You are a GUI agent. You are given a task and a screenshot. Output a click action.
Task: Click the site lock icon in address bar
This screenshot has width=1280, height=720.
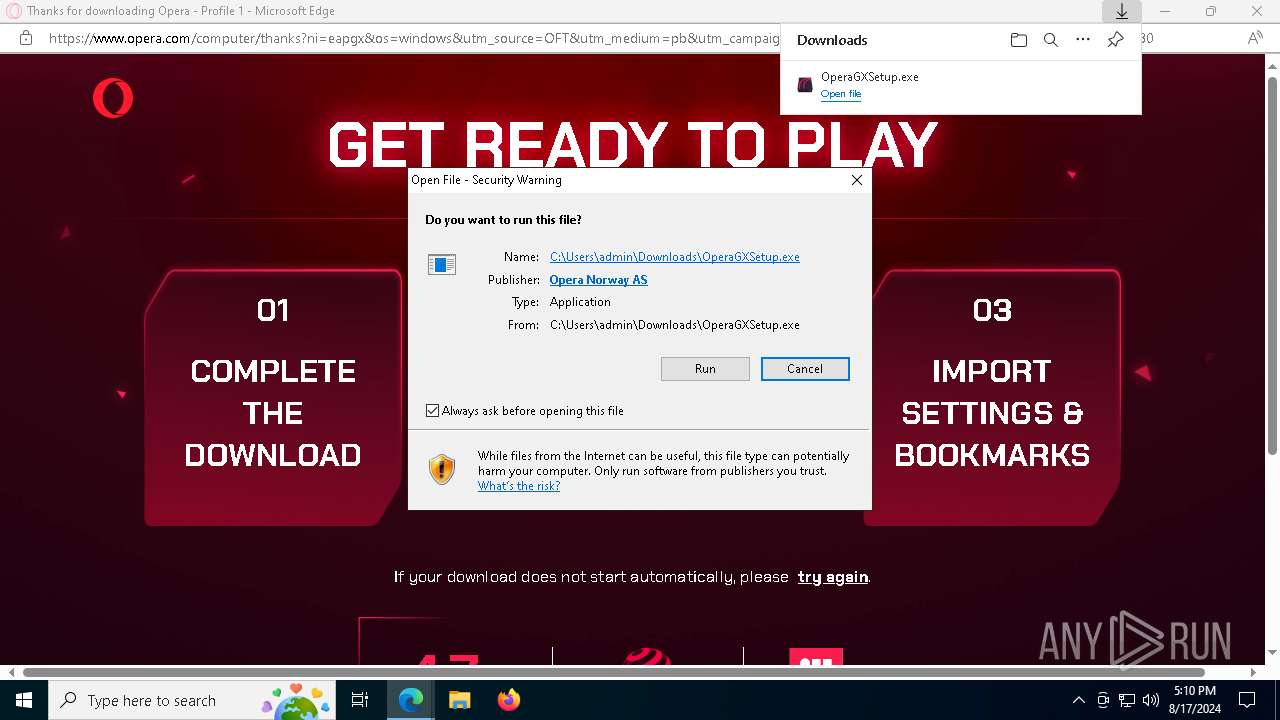tap(26, 38)
